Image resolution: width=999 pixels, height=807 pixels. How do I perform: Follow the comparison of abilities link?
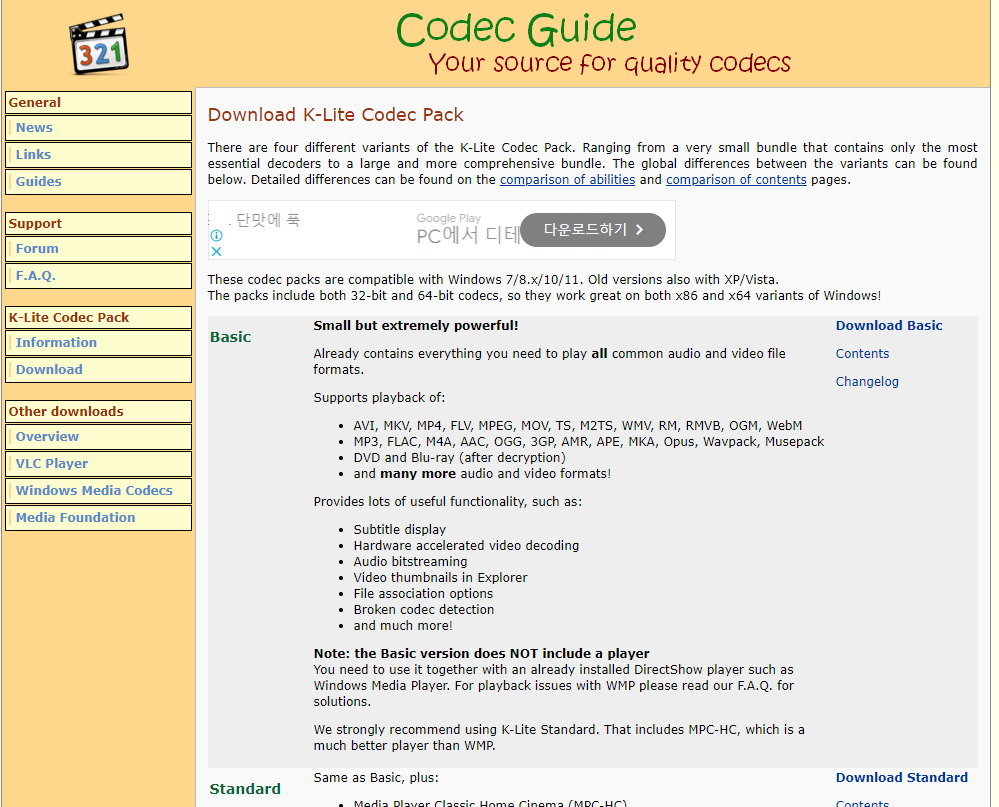567,180
